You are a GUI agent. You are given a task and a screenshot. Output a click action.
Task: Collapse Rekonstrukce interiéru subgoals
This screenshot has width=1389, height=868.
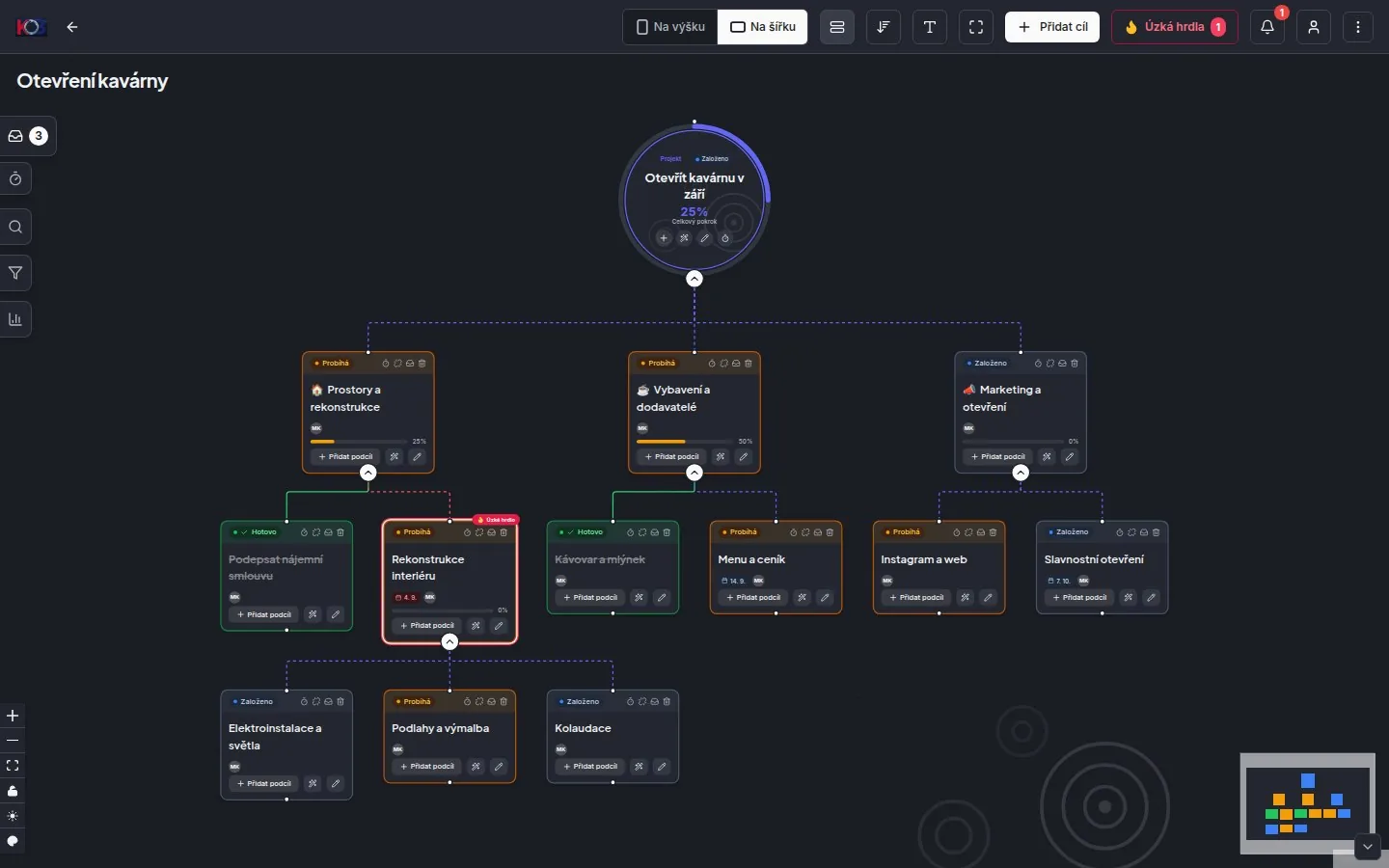point(449,641)
